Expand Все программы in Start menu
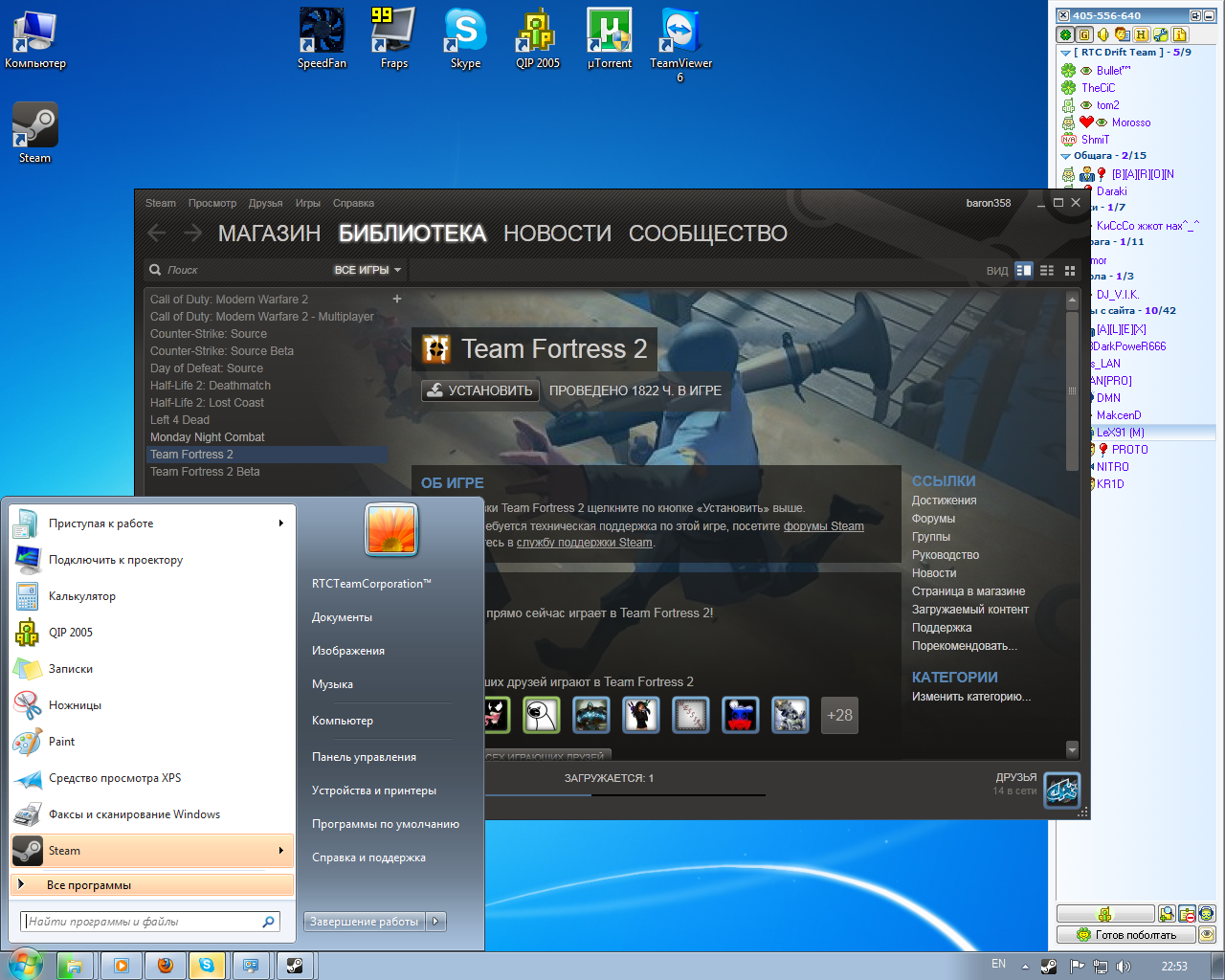 point(152,885)
